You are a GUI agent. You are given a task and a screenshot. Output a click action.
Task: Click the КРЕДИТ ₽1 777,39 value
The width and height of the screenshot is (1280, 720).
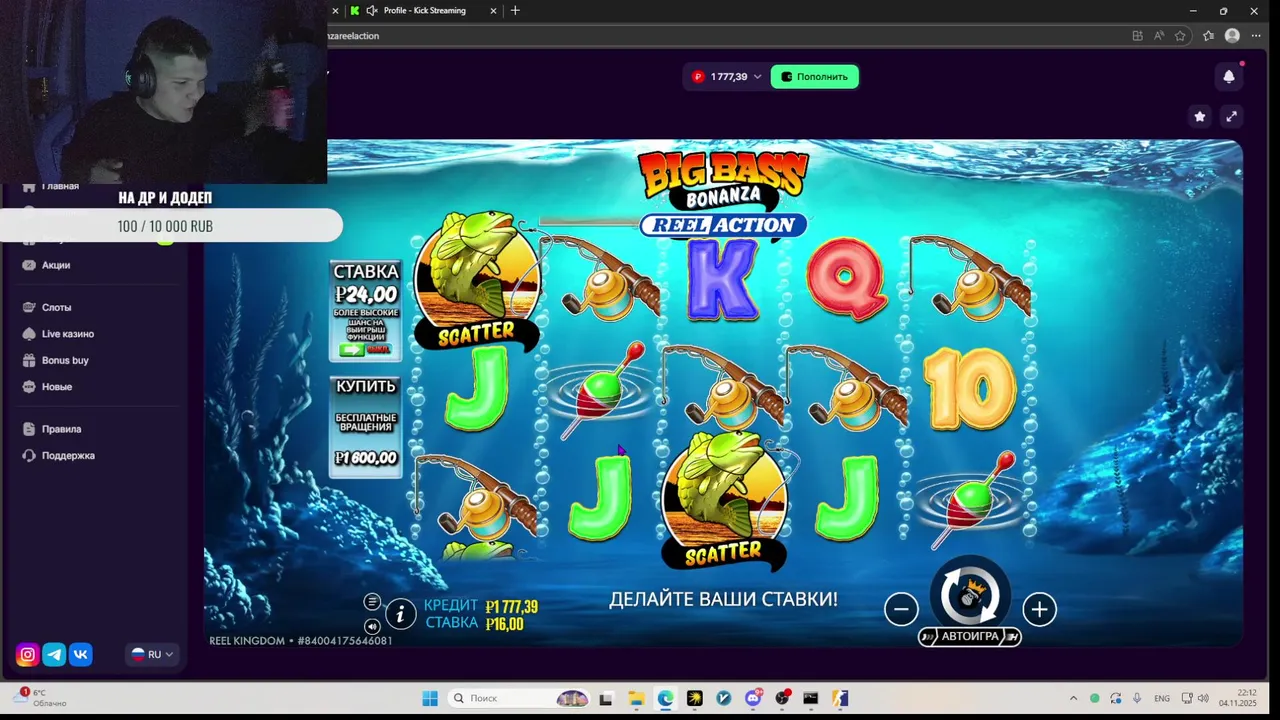[x=511, y=607]
